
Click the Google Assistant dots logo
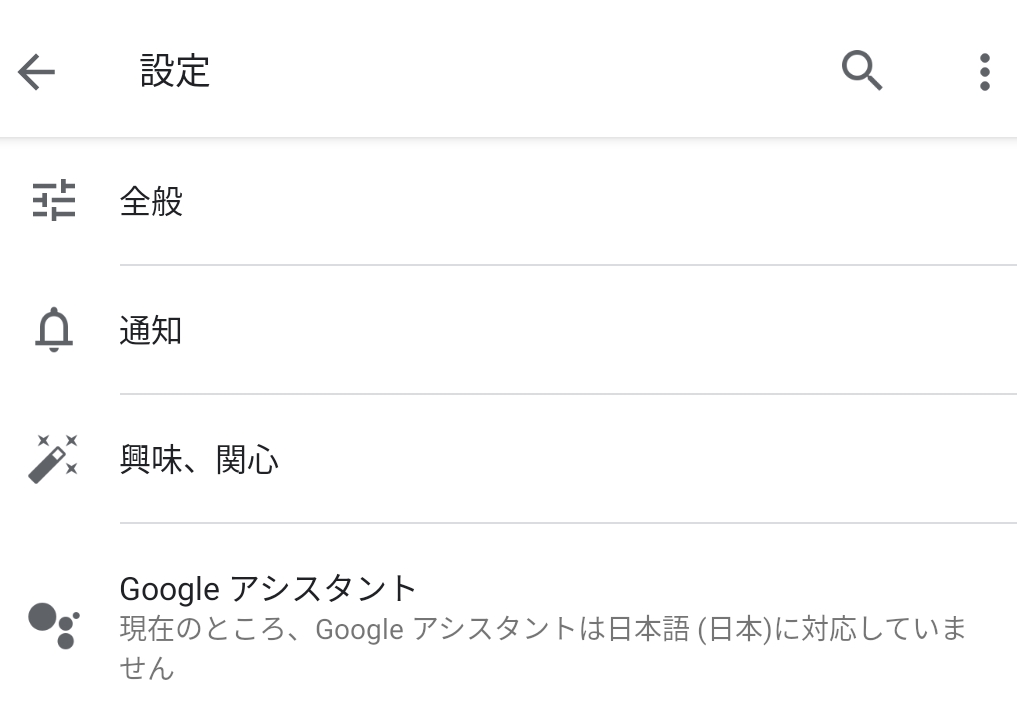(53, 625)
